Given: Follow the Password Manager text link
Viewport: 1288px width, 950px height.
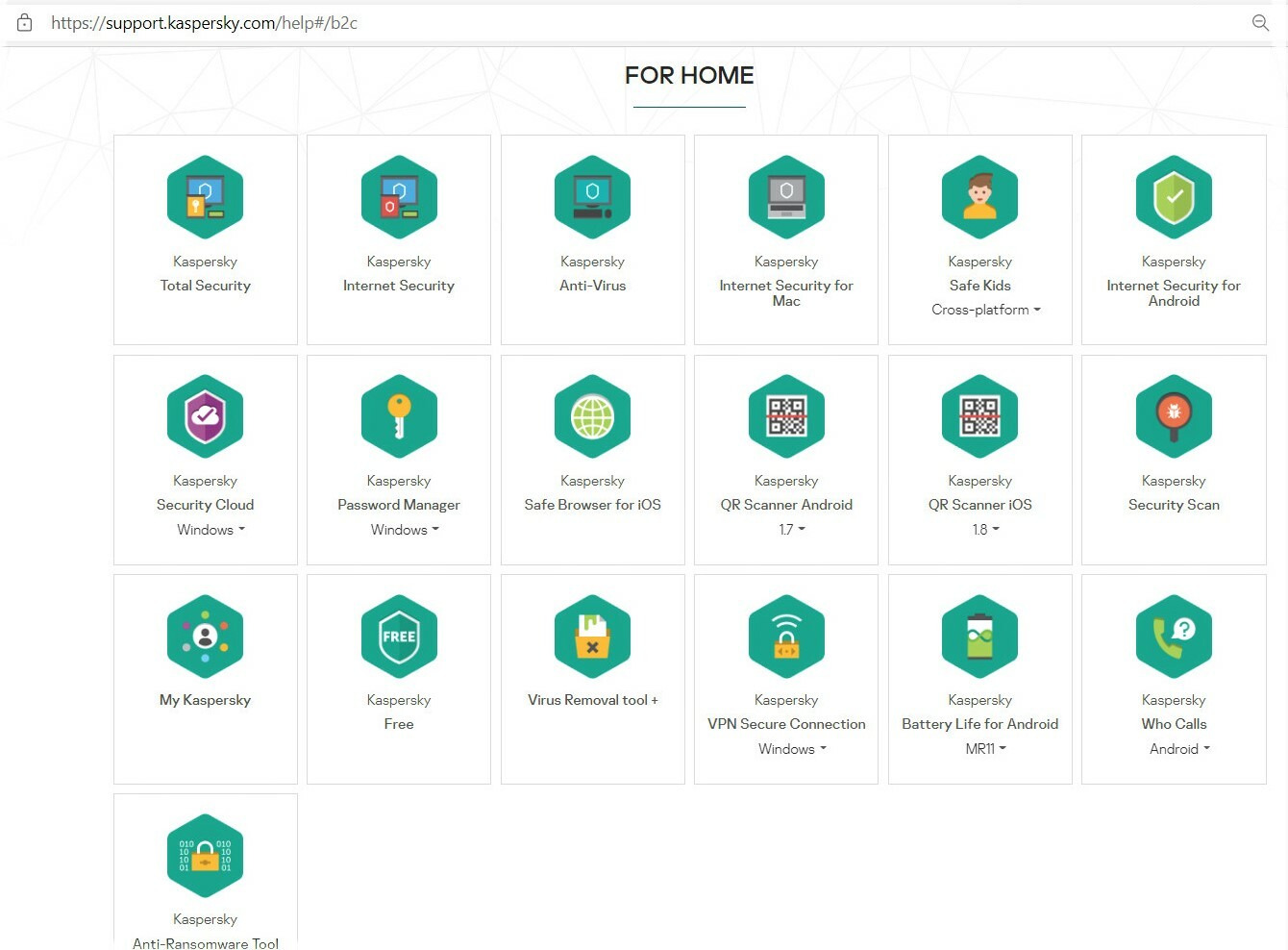Looking at the screenshot, I should click(x=399, y=505).
